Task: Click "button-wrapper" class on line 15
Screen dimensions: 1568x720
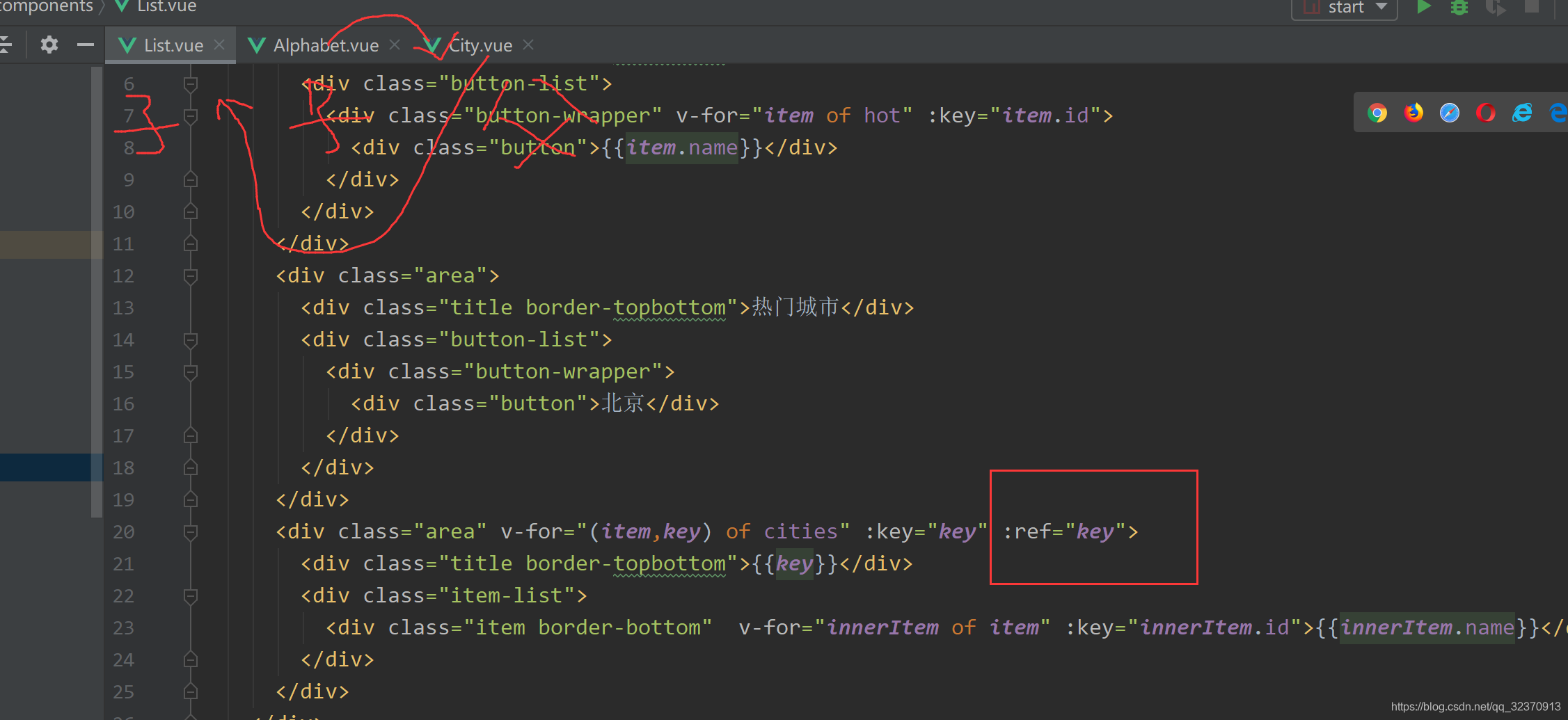Action: (x=563, y=371)
